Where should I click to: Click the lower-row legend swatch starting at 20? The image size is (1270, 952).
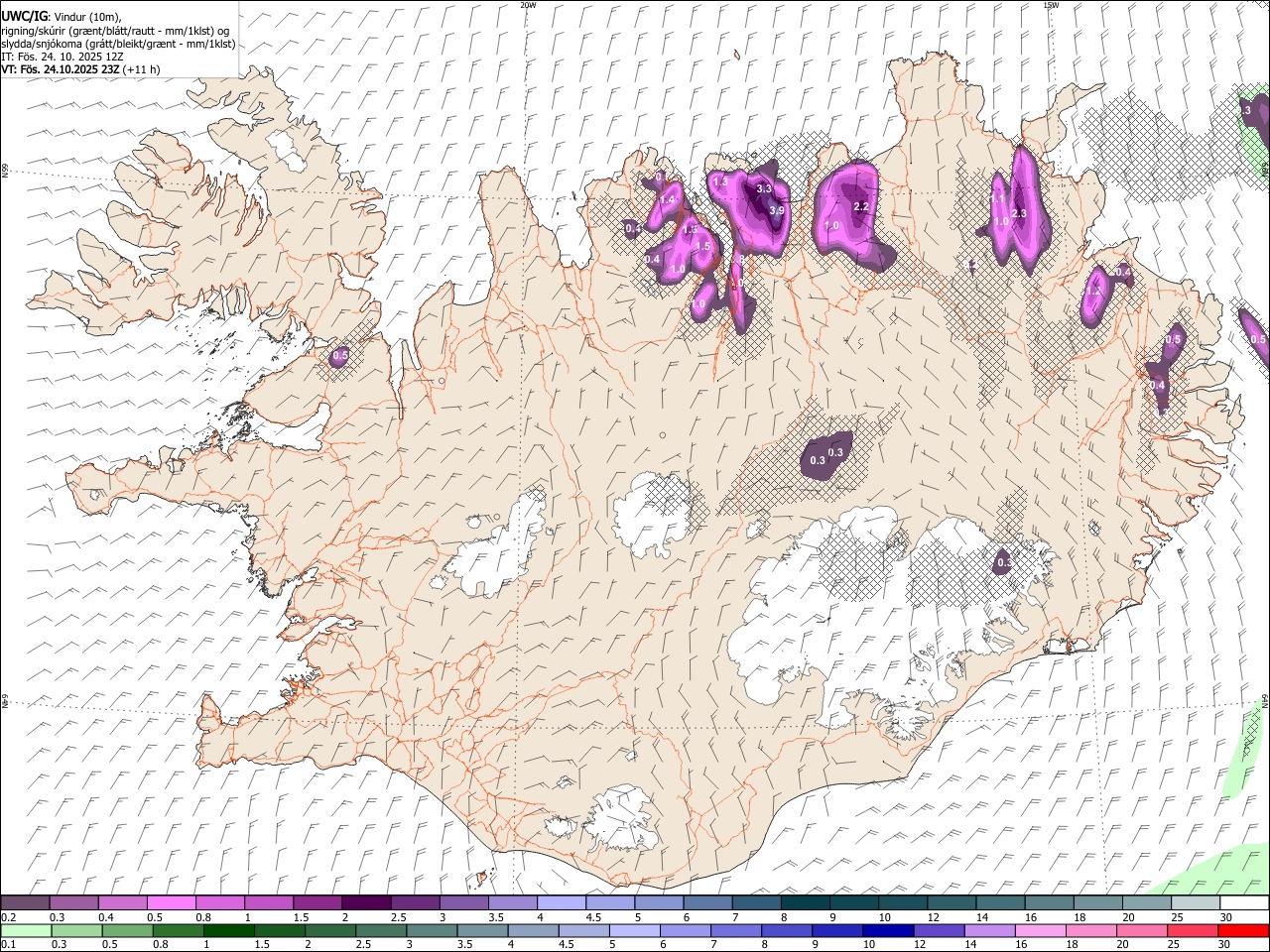click(x=1142, y=930)
